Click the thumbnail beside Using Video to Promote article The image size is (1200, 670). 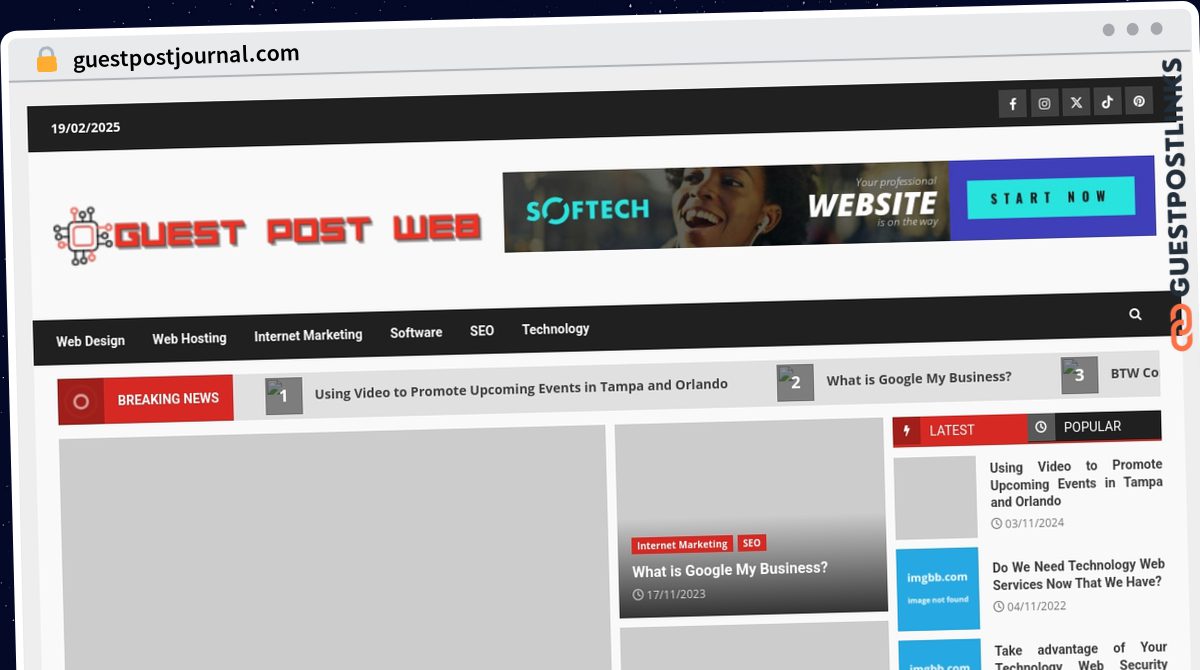coord(935,498)
